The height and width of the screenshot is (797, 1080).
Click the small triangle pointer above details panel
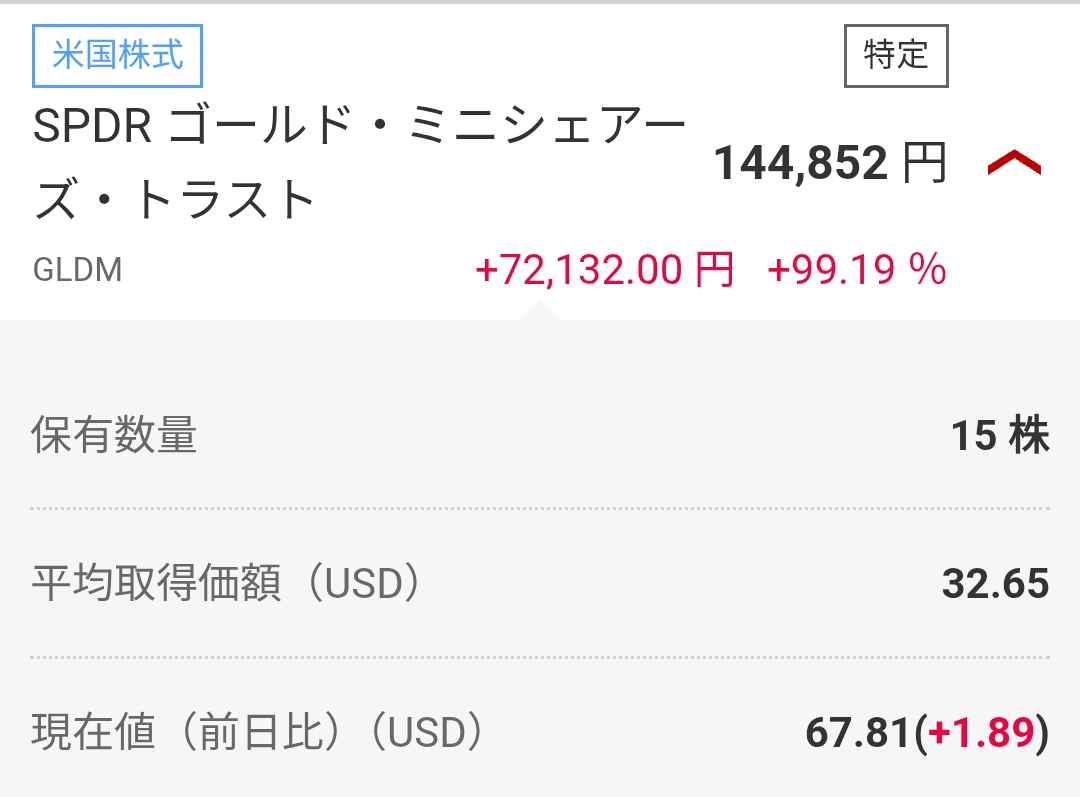pos(538,311)
